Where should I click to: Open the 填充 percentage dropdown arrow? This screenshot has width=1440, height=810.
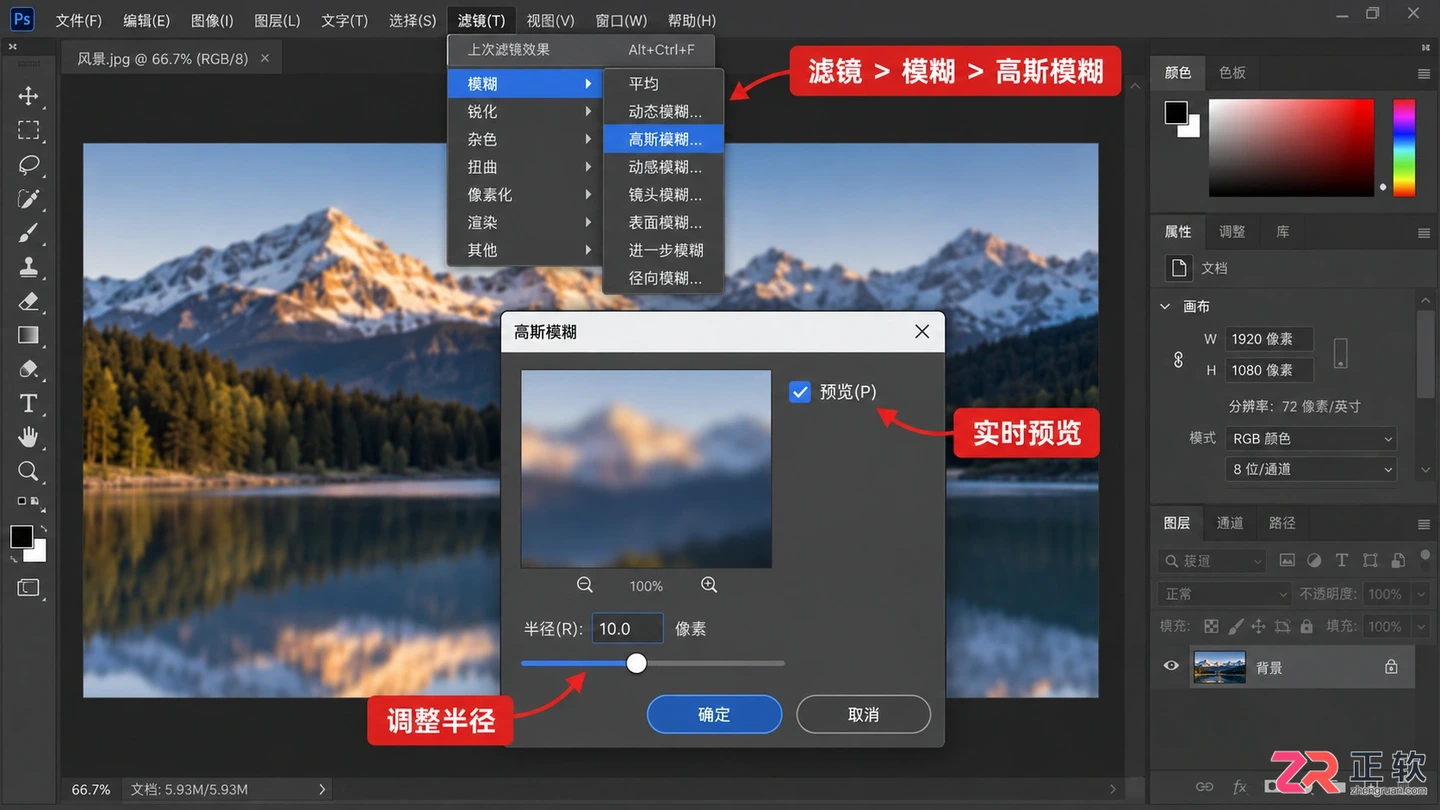coord(1421,626)
